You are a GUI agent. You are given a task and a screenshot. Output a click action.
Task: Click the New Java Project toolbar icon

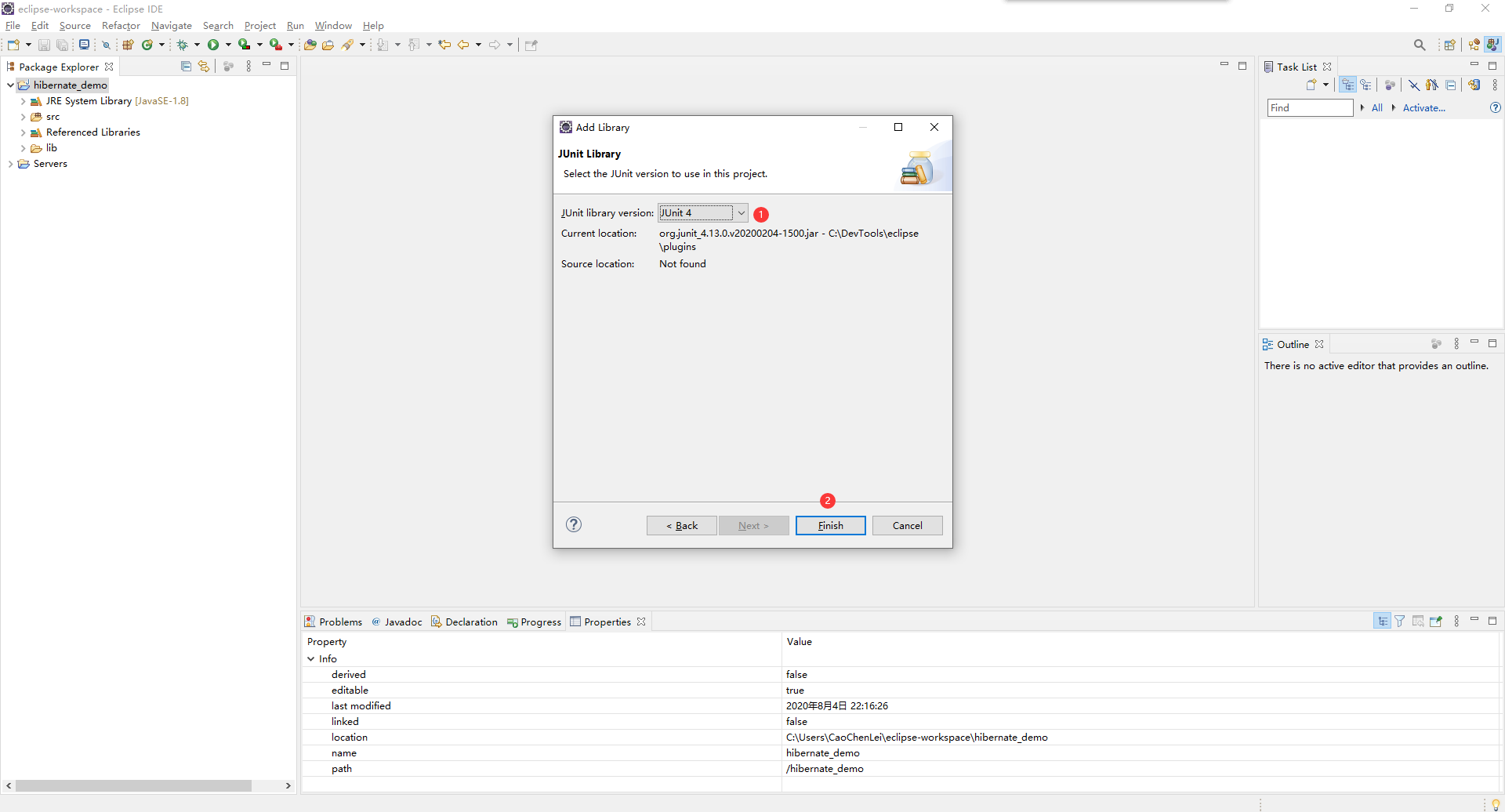pos(128,45)
